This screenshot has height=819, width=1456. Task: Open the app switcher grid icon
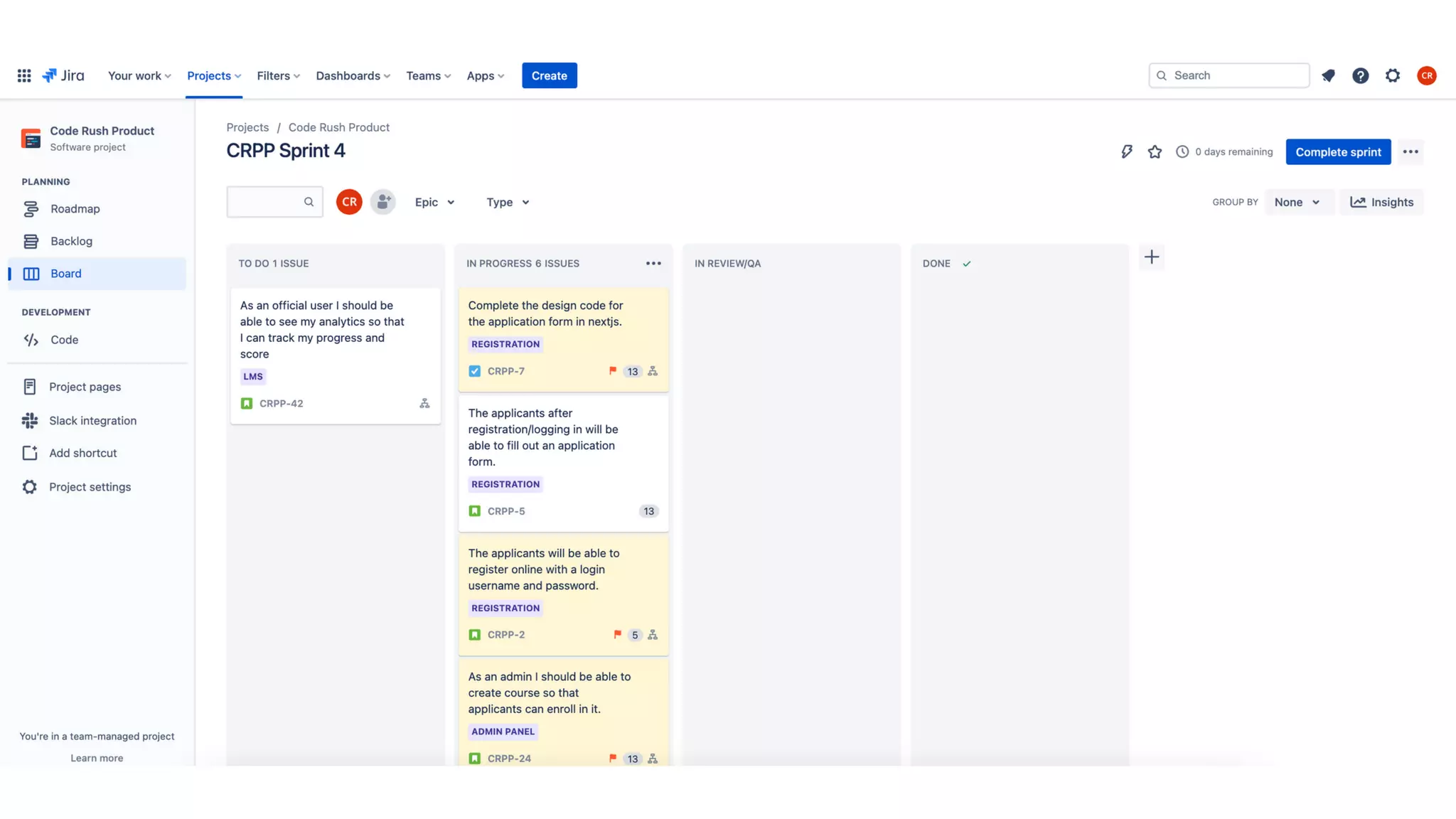(24, 75)
